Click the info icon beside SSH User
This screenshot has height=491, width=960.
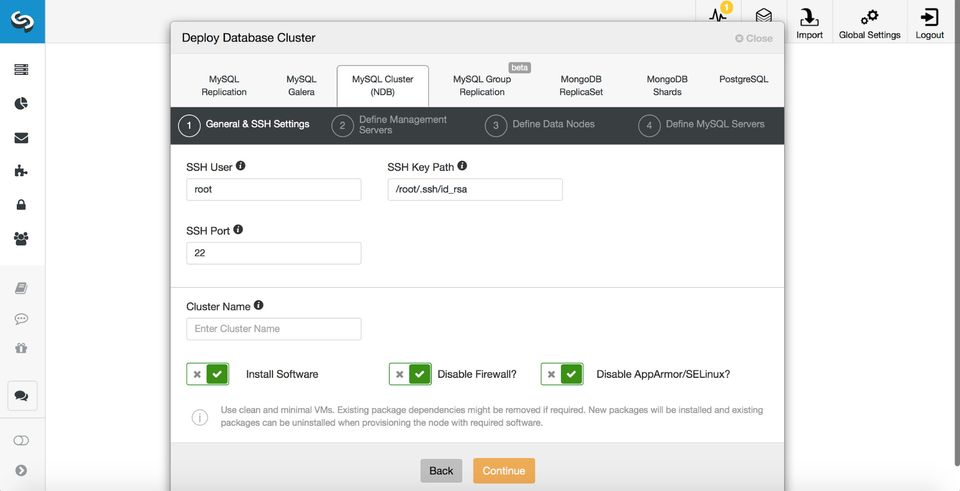(x=241, y=165)
